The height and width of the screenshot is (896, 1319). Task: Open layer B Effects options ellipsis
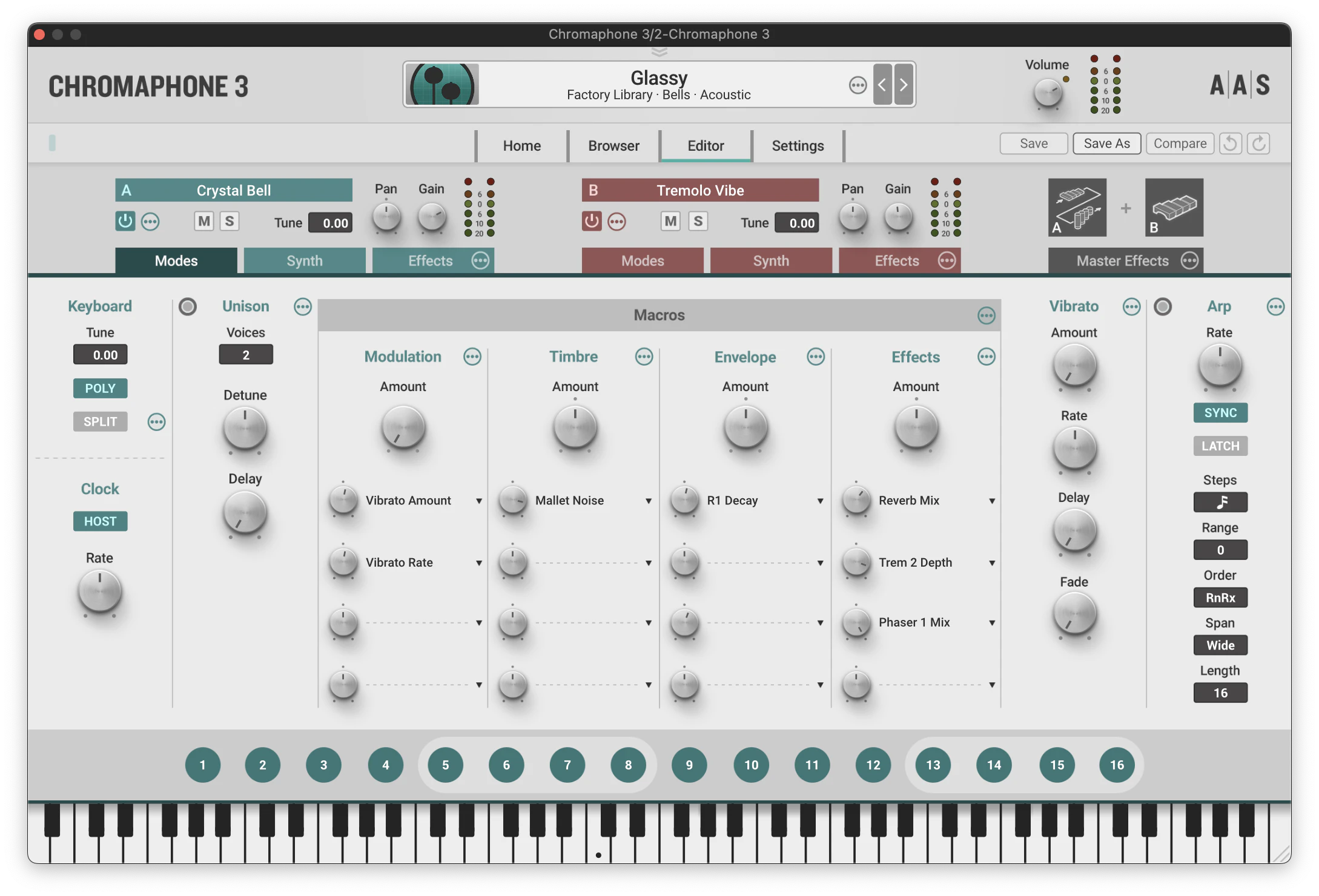[x=947, y=261]
